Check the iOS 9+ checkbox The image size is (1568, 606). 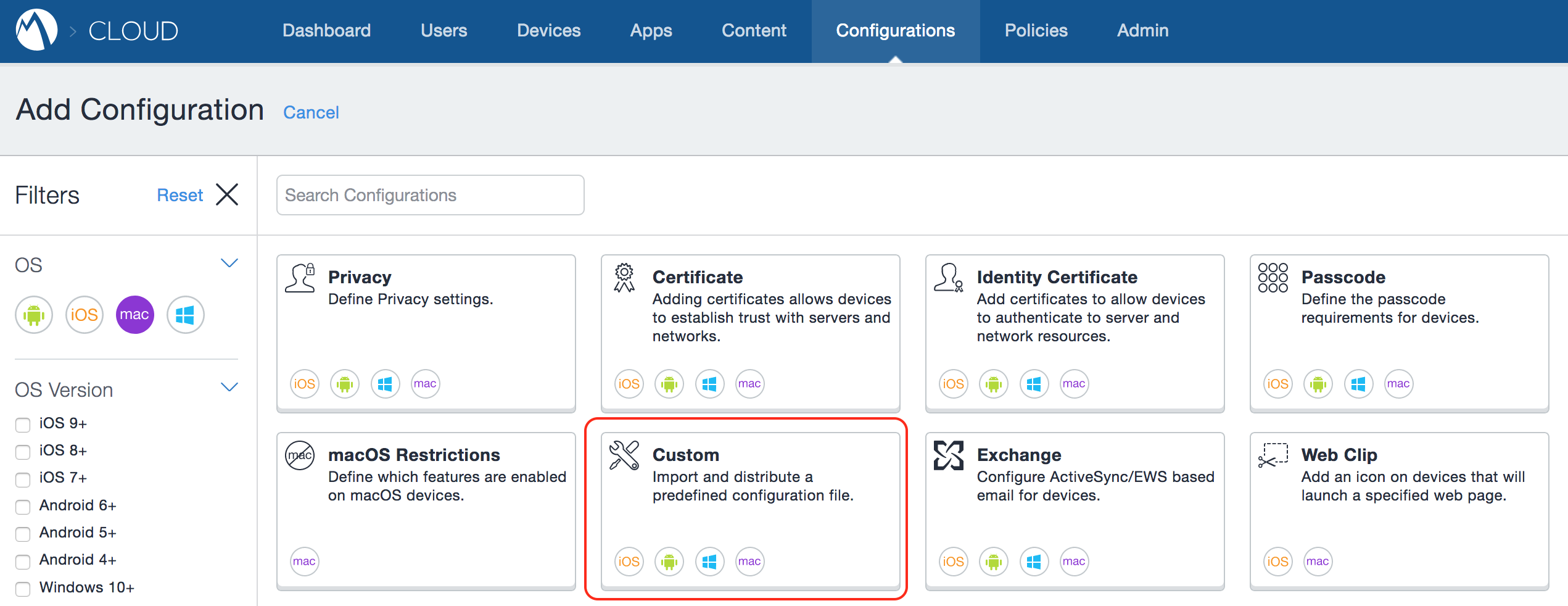click(x=23, y=425)
